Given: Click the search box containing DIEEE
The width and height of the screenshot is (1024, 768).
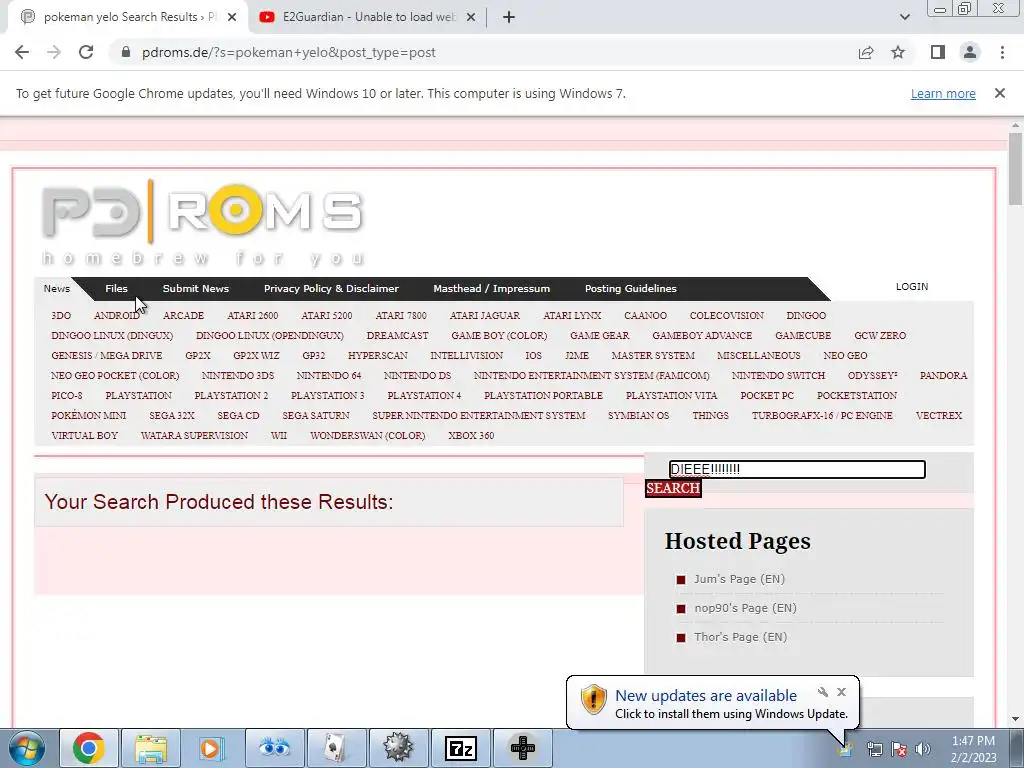Looking at the screenshot, I should [x=797, y=469].
